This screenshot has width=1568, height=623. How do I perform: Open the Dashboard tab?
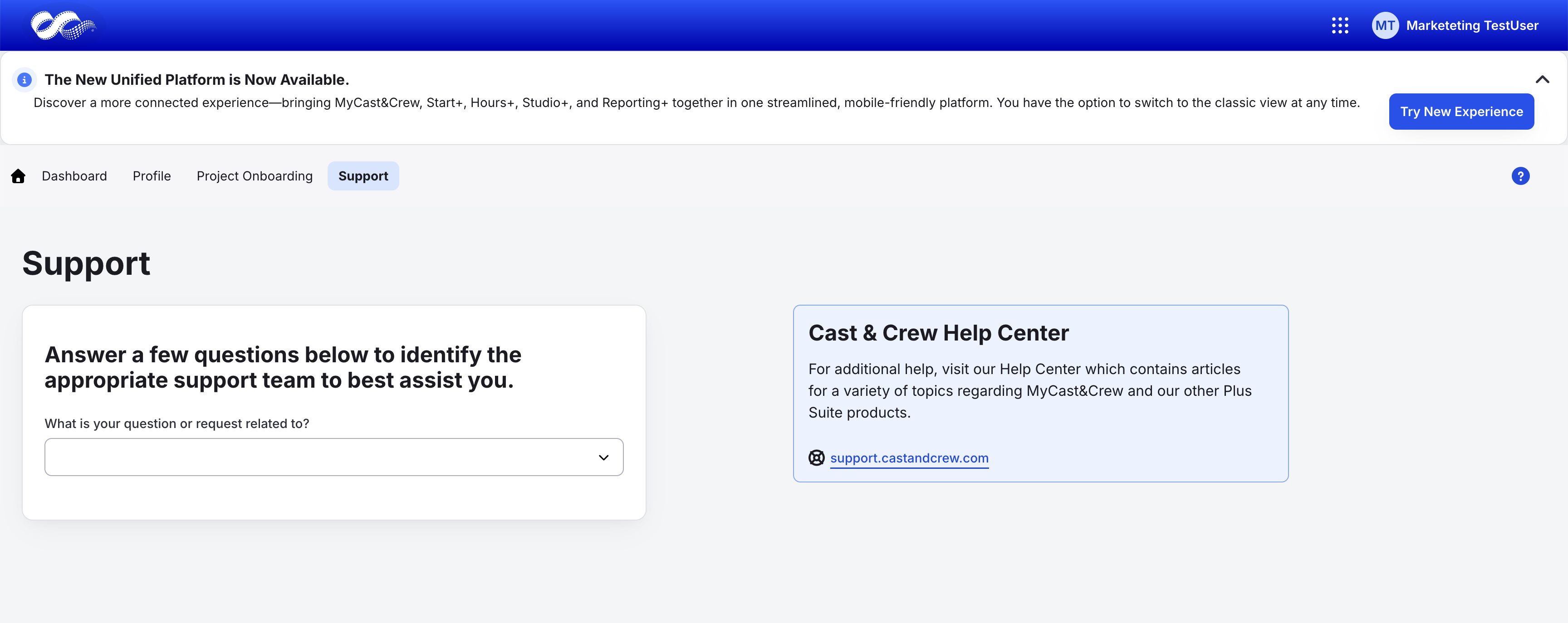pos(74,176)
